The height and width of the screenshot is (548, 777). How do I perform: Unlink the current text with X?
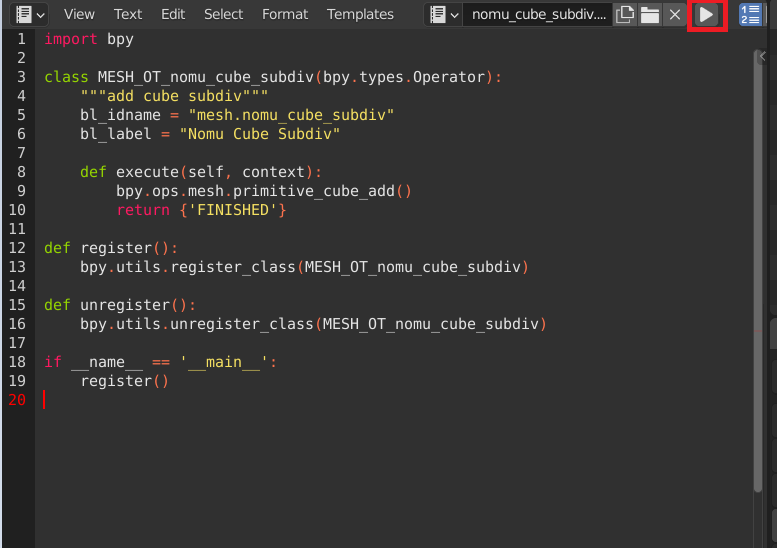[x=674, y=15]
